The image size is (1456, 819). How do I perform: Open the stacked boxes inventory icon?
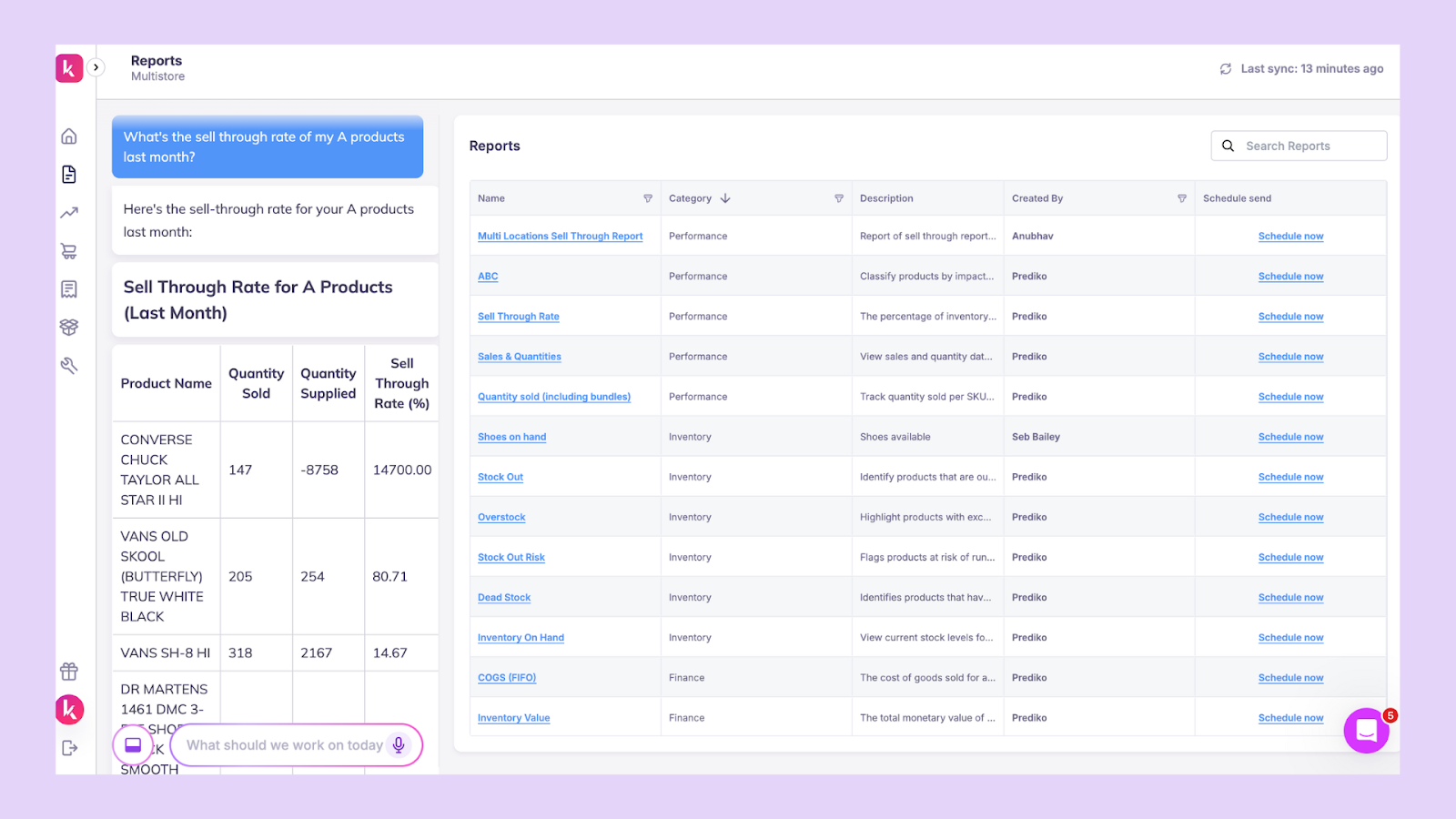[69, 327]
